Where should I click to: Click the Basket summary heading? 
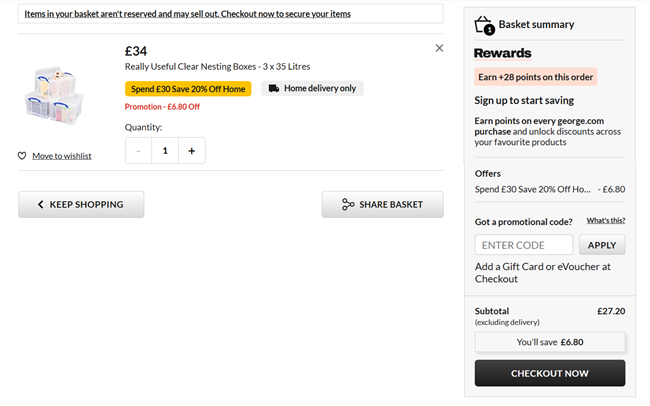point(536,24)
